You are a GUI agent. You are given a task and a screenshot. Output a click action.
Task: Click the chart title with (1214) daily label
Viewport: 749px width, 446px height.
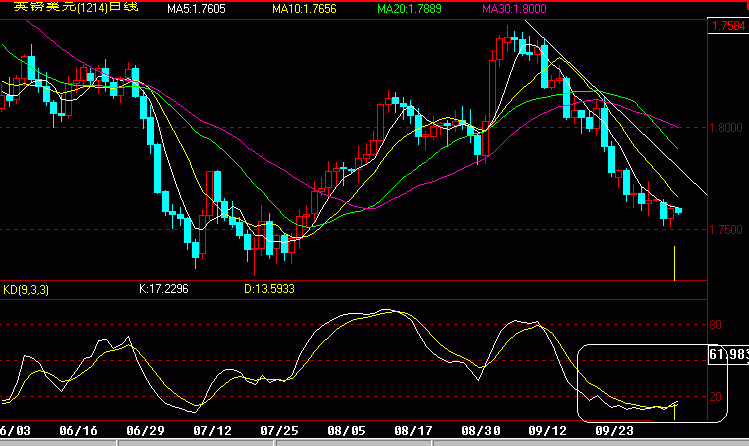[76, 7]
